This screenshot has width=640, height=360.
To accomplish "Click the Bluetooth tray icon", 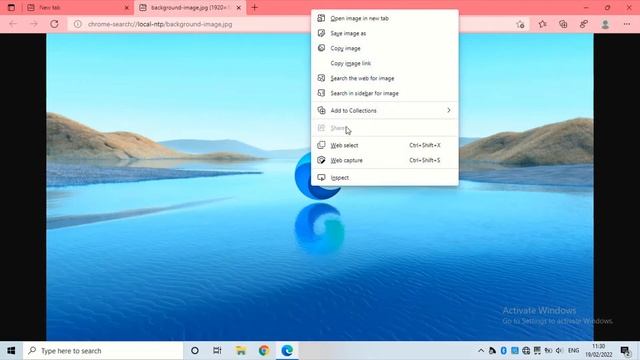I will [x=504, y=351].
